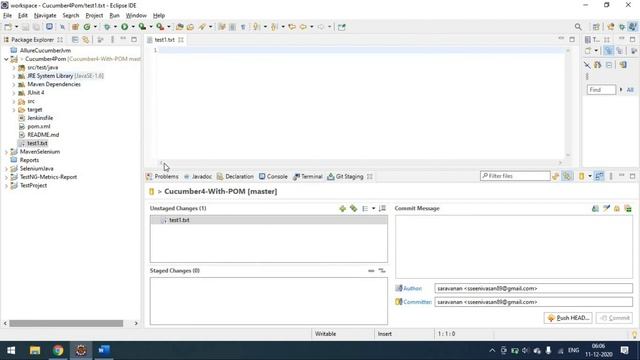This screenshot has height=360, width=640.
Task: Click the Collapse All icon in Package Explorer
Action: click(75, 40)
